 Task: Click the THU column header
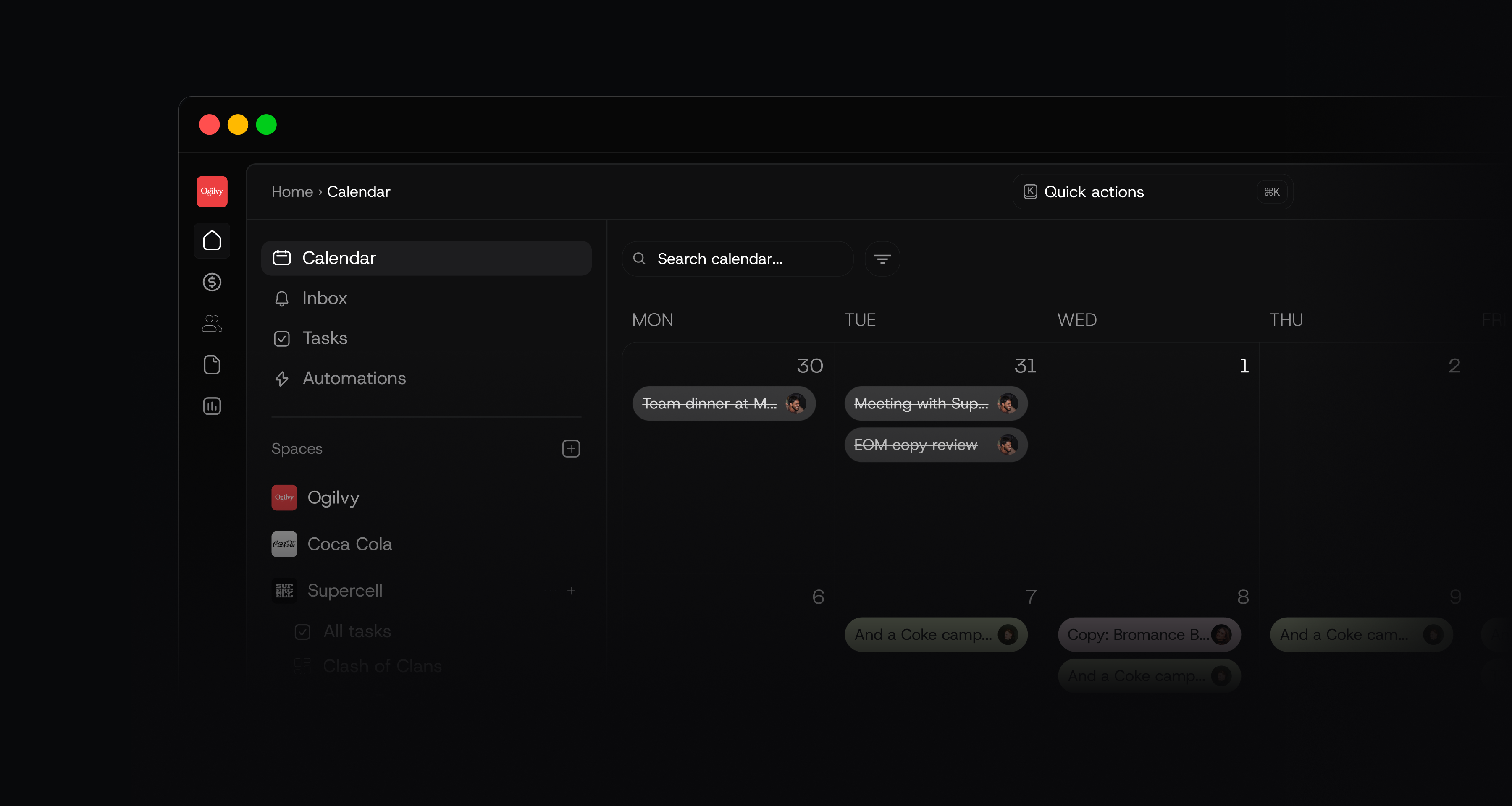1286,320
